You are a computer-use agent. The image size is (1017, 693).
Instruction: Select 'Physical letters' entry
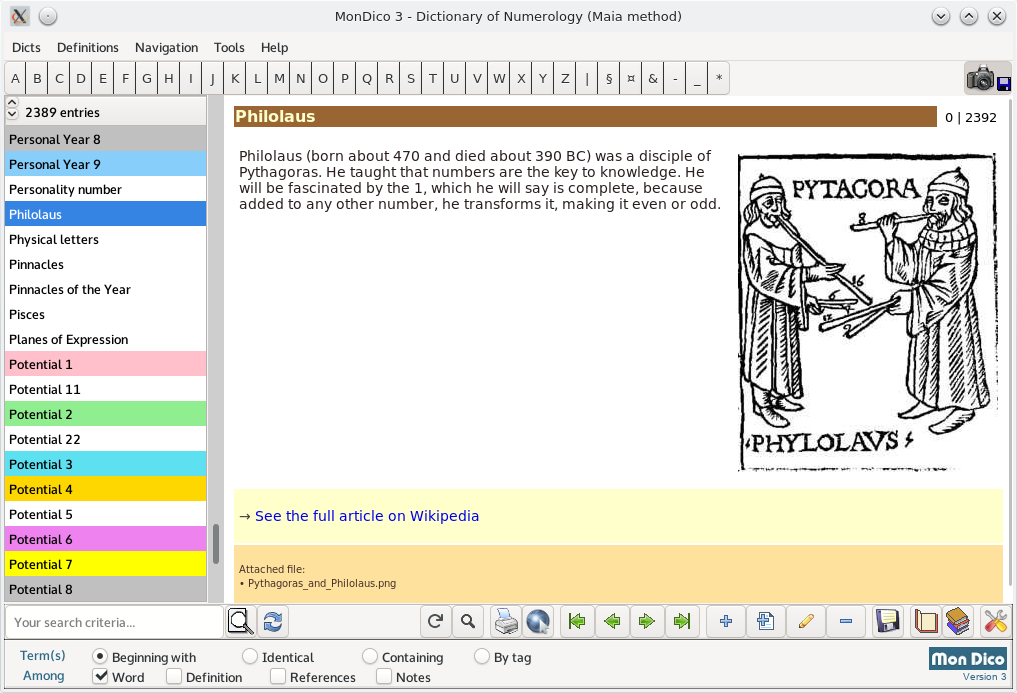coord(106,239)
